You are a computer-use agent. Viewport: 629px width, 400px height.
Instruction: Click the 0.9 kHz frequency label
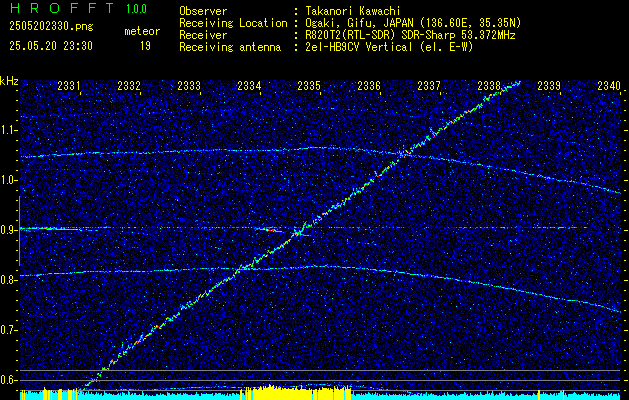8,230
